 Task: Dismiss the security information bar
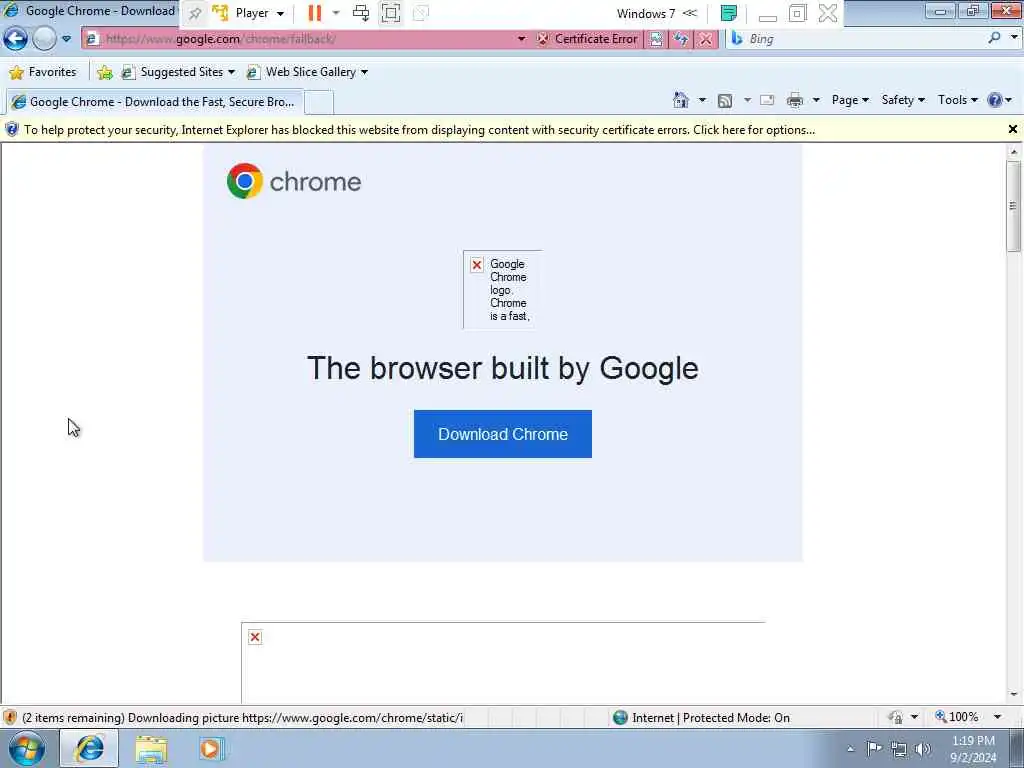click(1013, 129)
